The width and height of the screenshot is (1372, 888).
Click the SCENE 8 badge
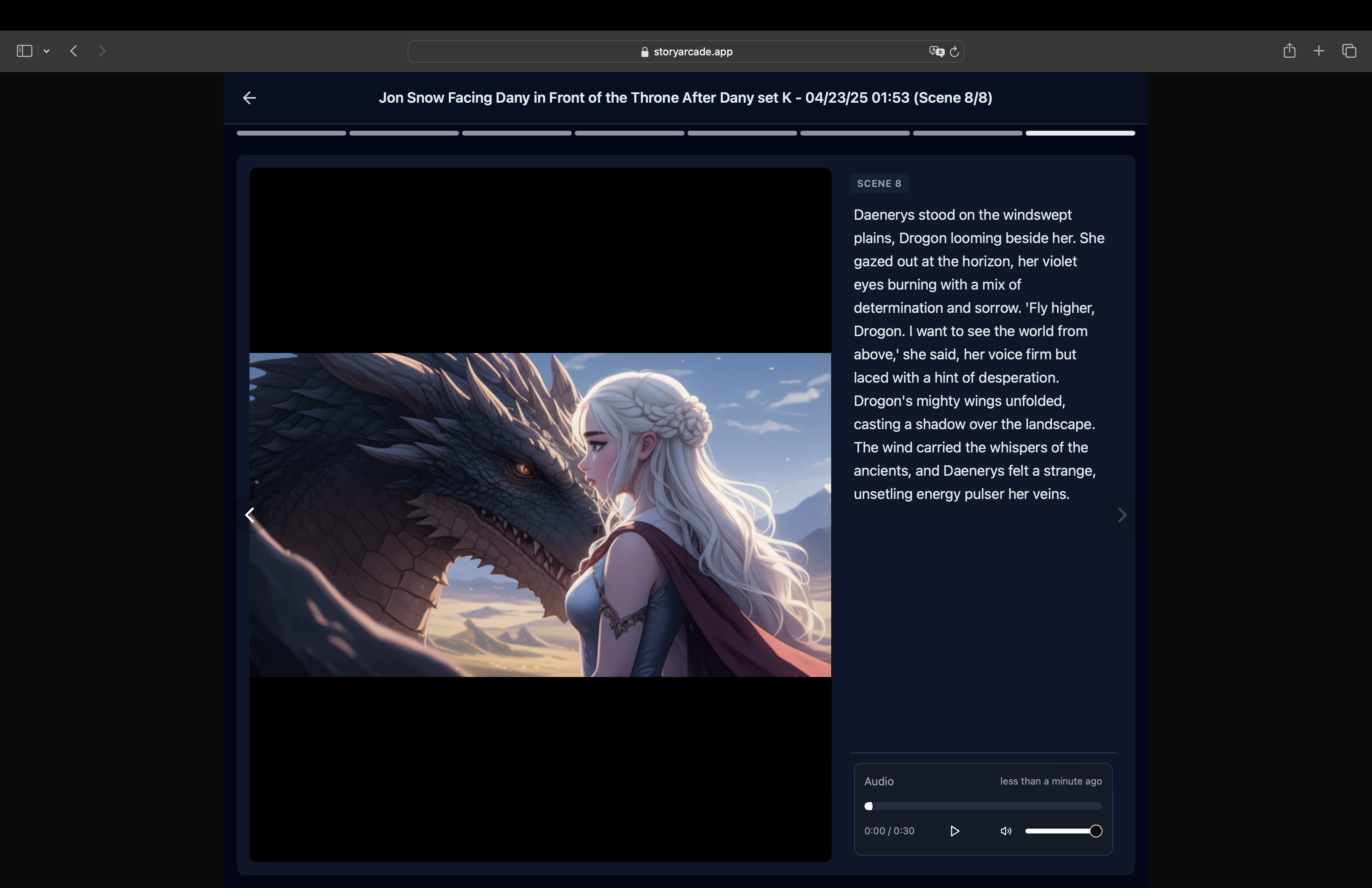click(x=879, y=183)
